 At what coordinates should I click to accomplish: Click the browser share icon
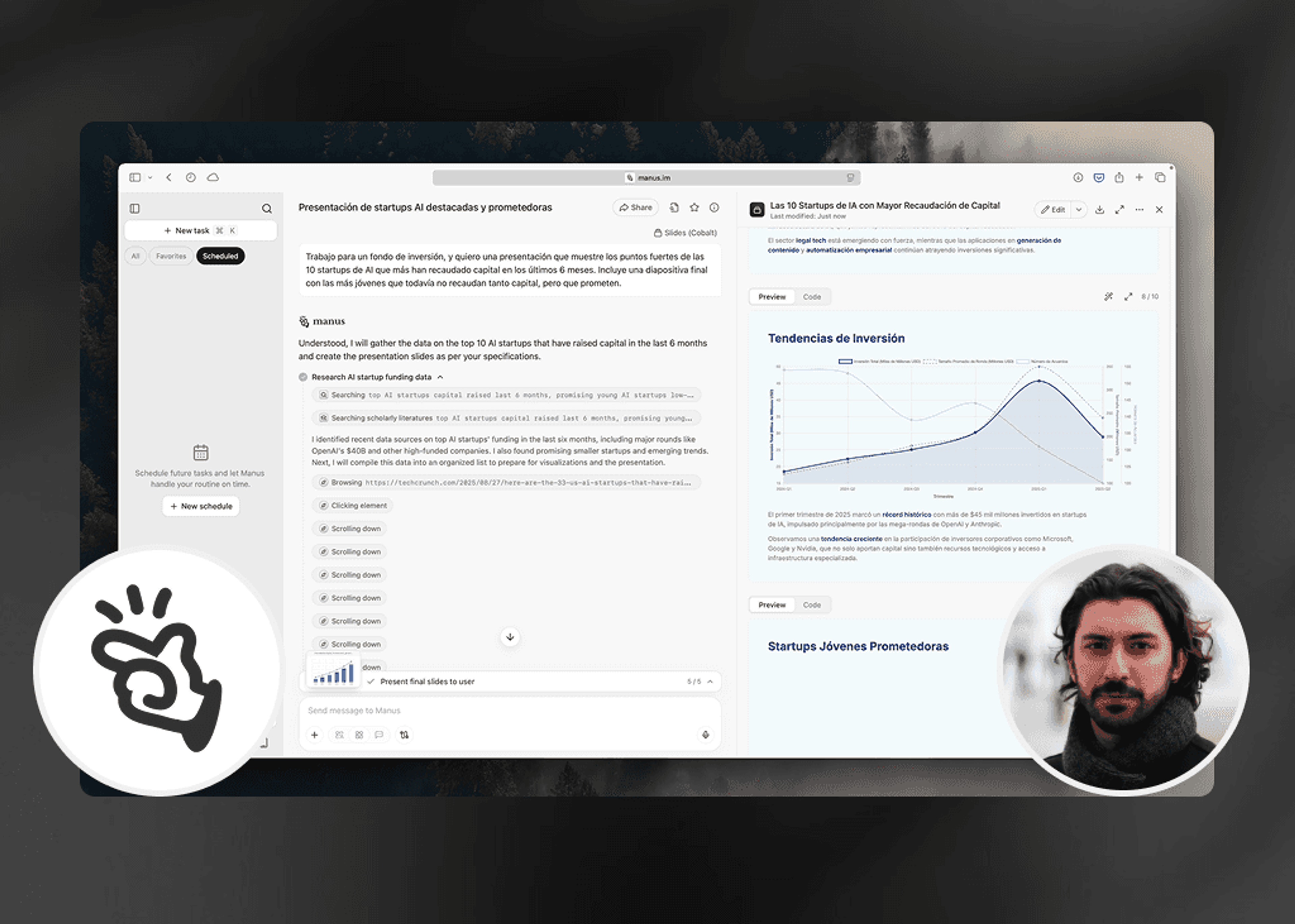coord(1119,178)
